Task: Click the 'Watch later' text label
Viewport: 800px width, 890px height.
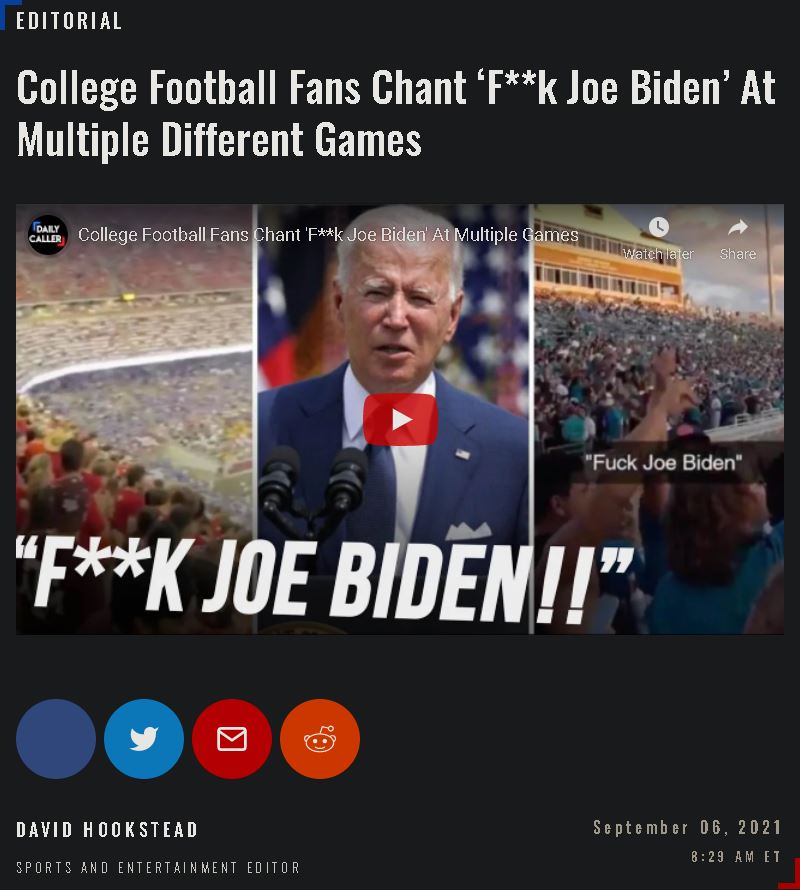Action: point(658,254)
